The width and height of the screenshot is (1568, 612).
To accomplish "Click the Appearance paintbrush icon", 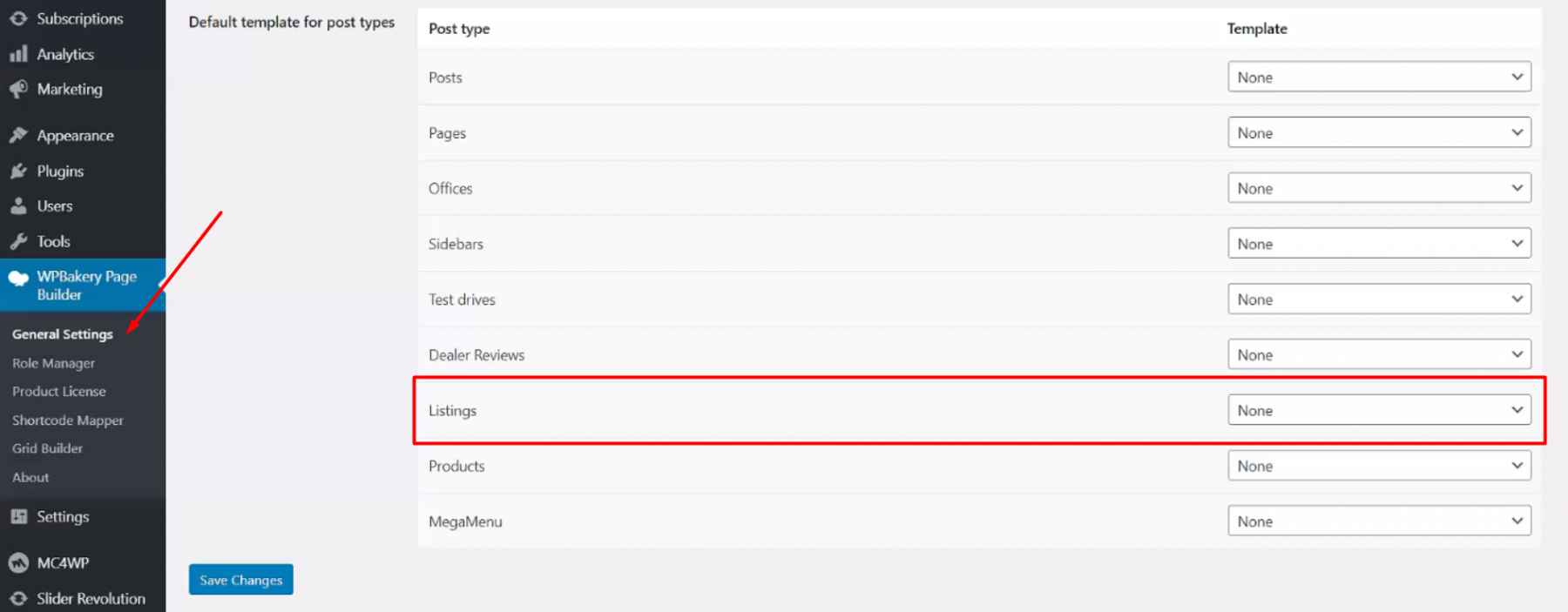I will tap(18, 135).
